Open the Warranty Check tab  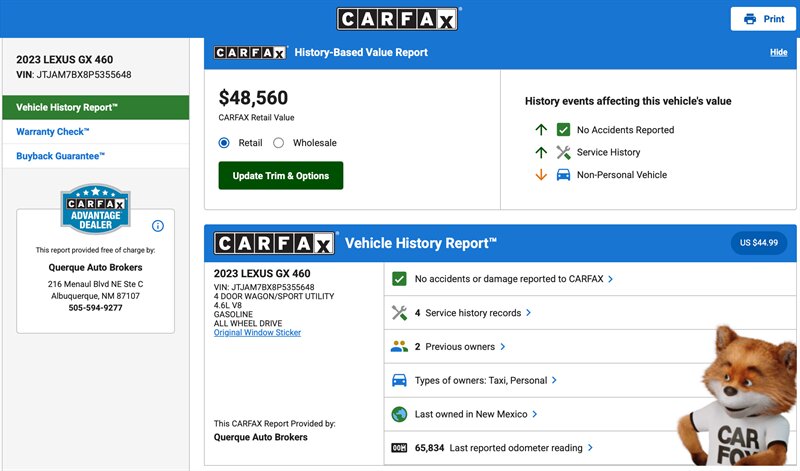(53, 132)
